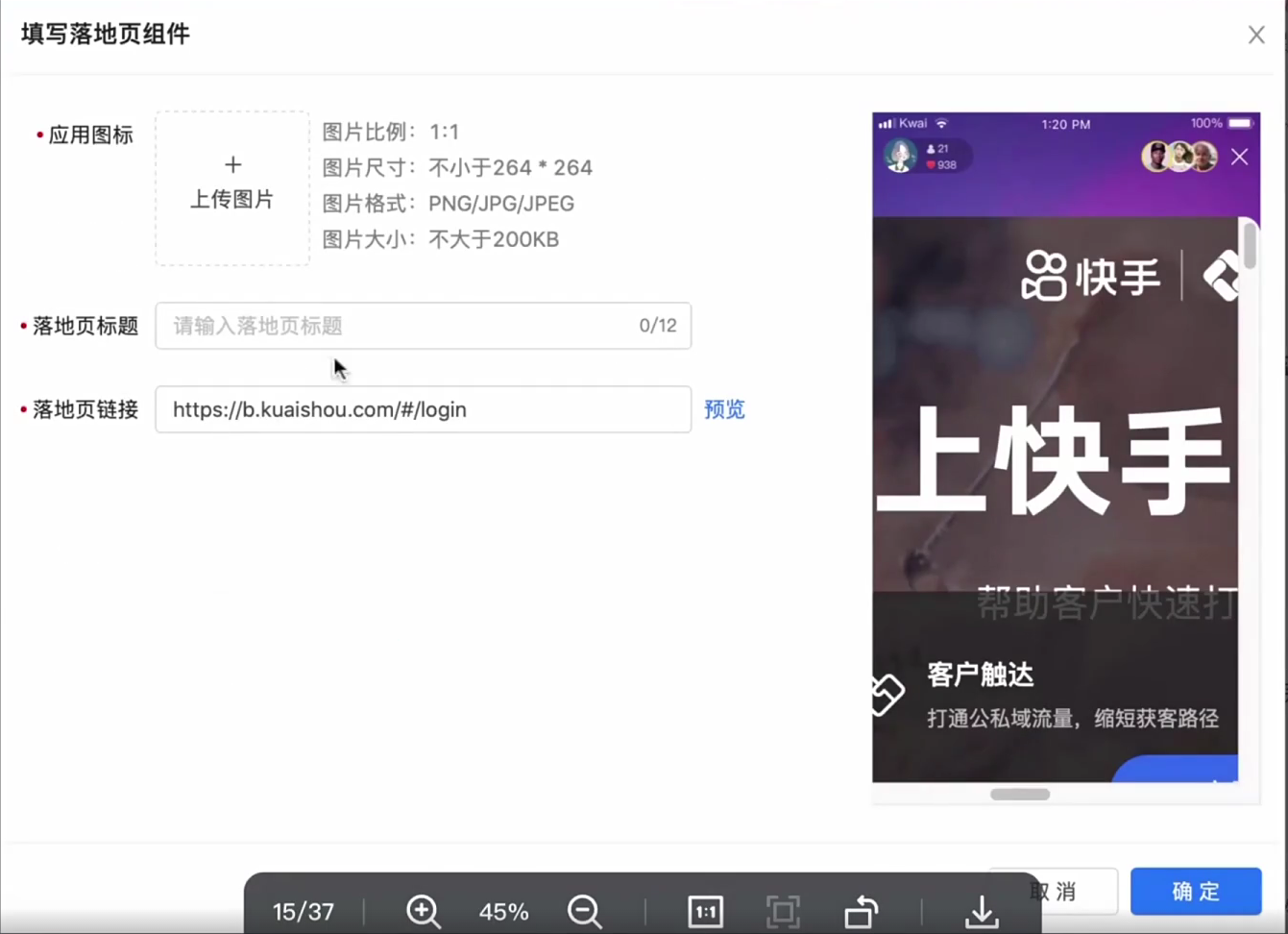Click the 45% zoom level text
Viewport: 1288px width, 934px height.
(x=504, y=912)
